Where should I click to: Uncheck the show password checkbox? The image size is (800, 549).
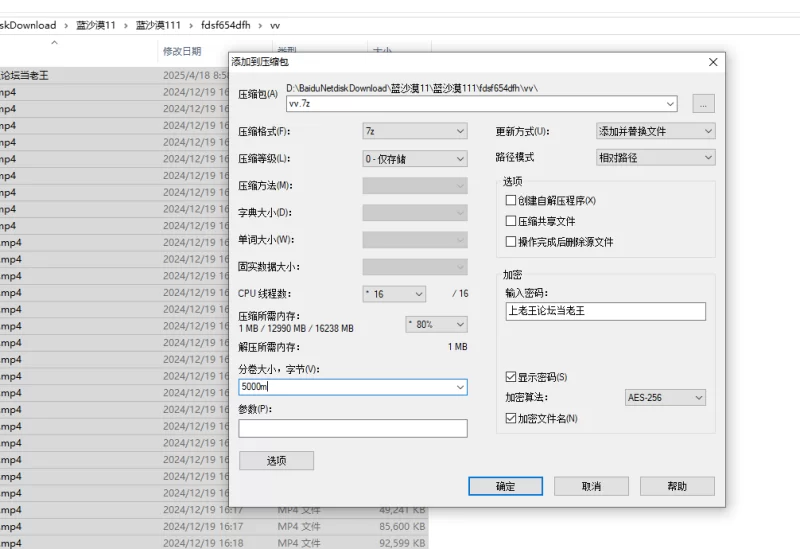pyautogui.click(x=511, y=377)
